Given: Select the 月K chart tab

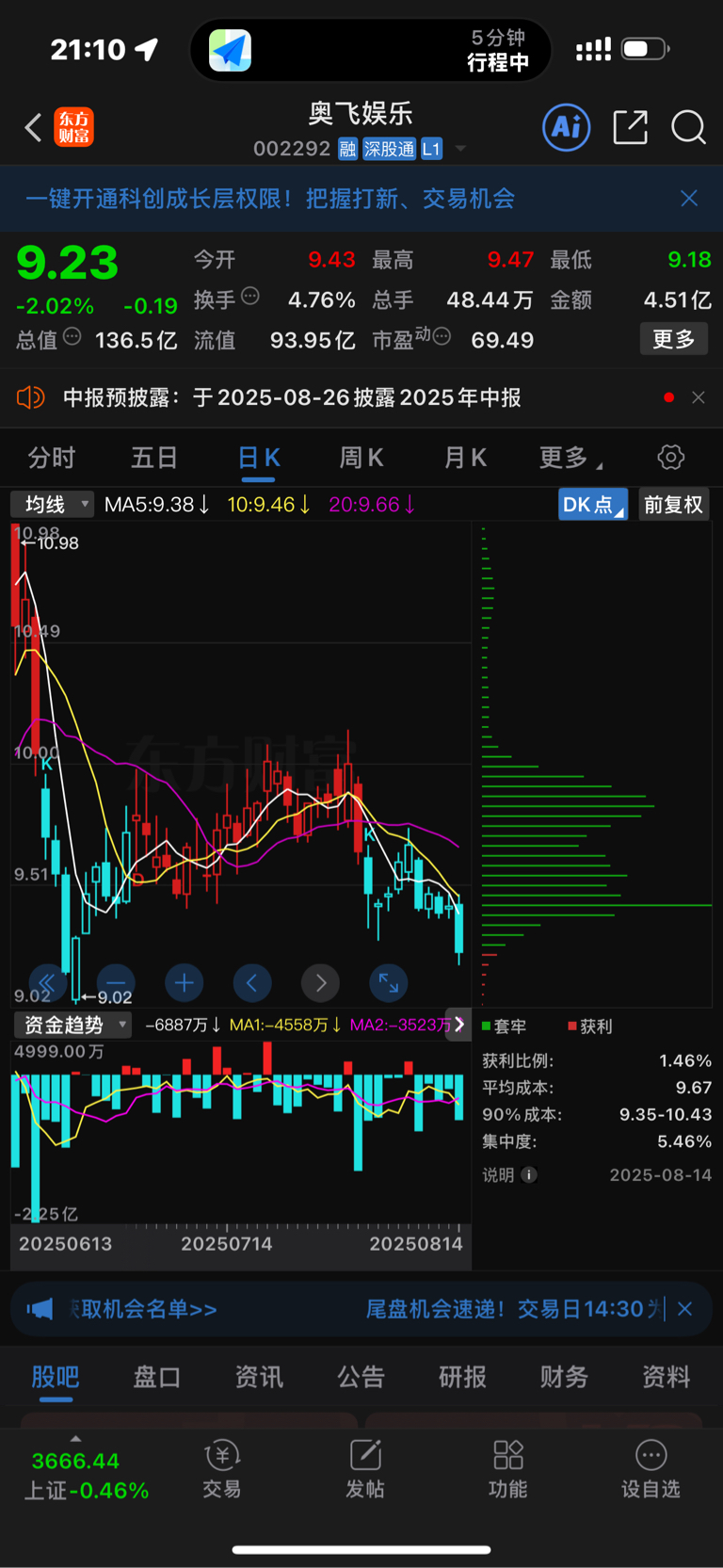Looking at the screenshot, I should (465, 458).
